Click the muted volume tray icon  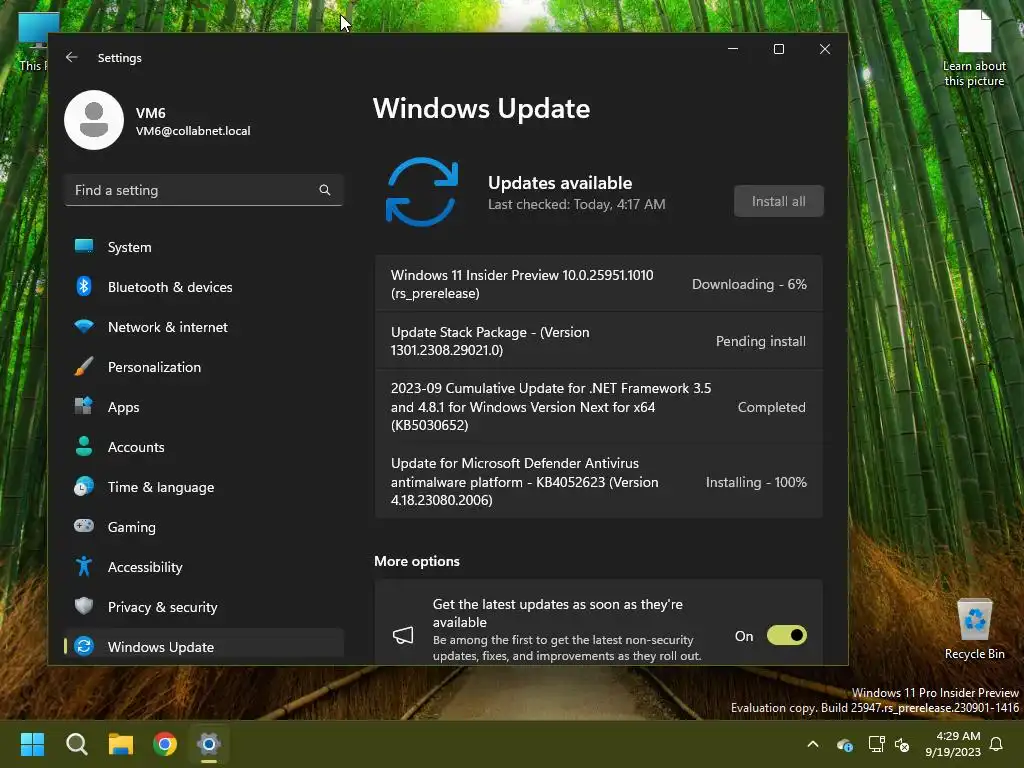(902, 744)
